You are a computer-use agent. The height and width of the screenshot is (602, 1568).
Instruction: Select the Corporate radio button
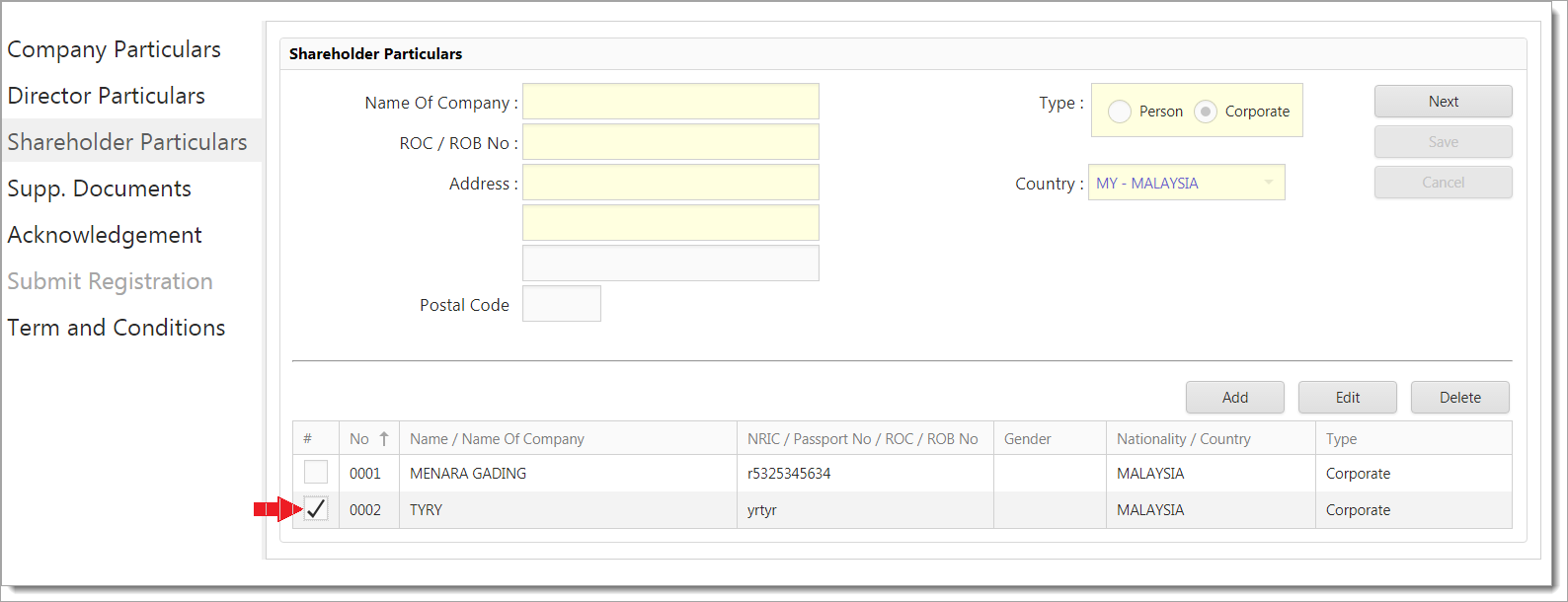tap(1205, 112)
